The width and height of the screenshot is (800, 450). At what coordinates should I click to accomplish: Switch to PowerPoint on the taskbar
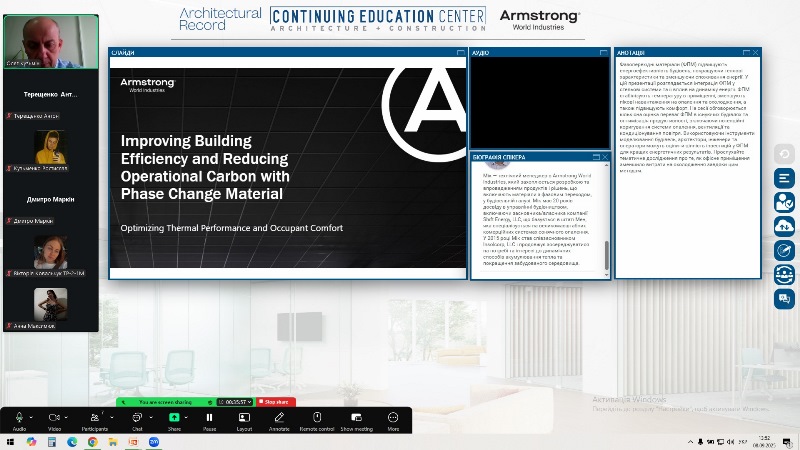[133, 442]
